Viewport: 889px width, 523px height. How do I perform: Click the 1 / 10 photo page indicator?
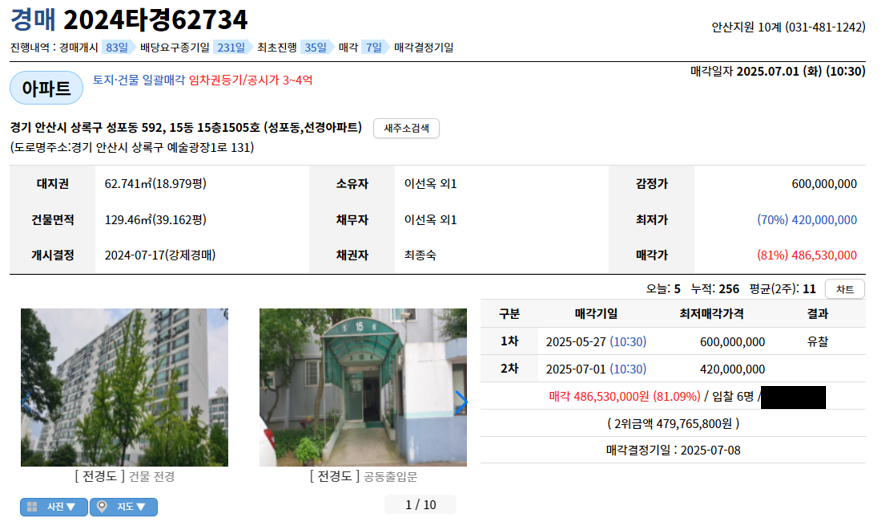click(421, 505)
